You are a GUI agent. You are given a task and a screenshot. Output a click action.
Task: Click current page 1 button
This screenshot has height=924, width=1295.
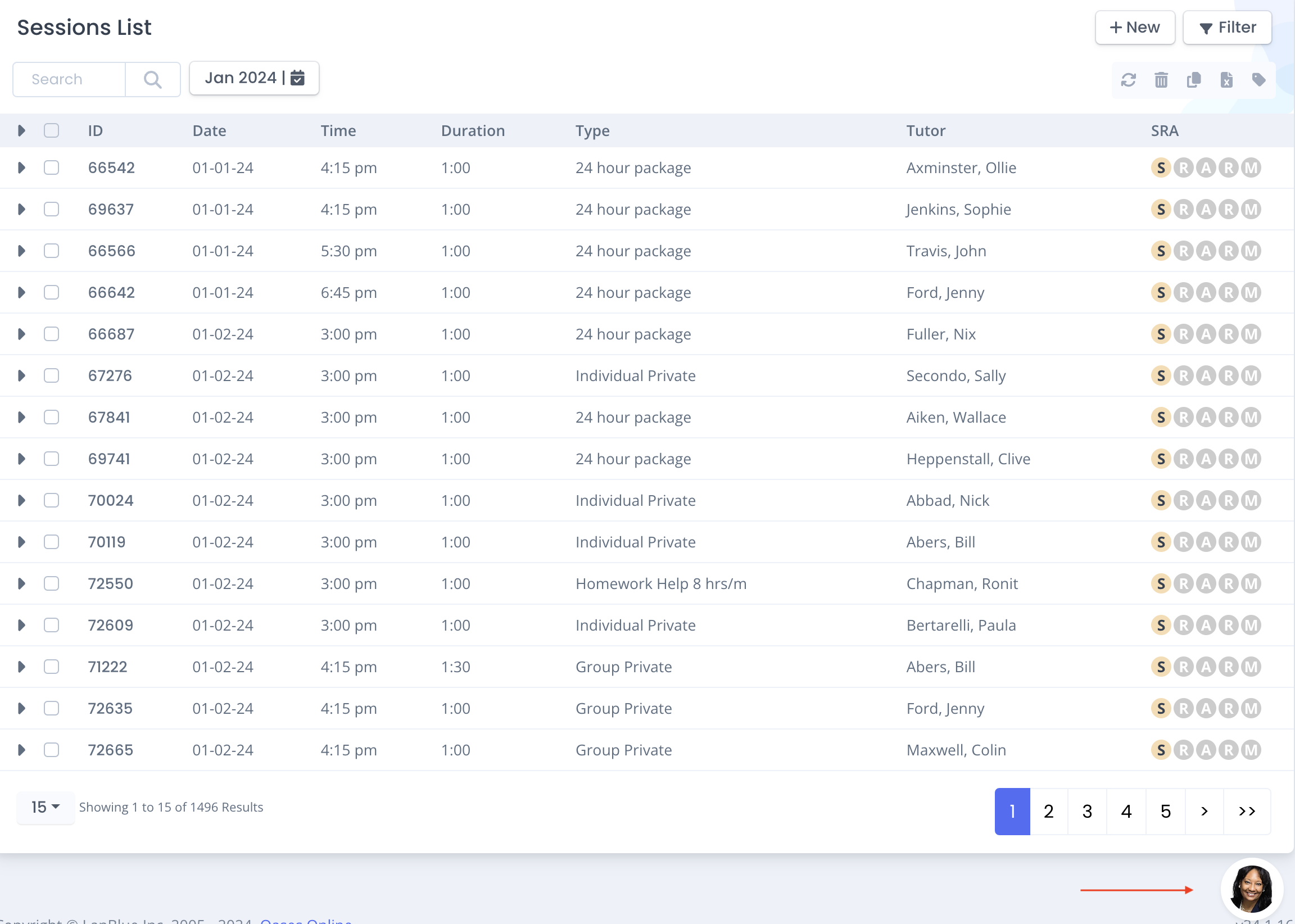1012,811
